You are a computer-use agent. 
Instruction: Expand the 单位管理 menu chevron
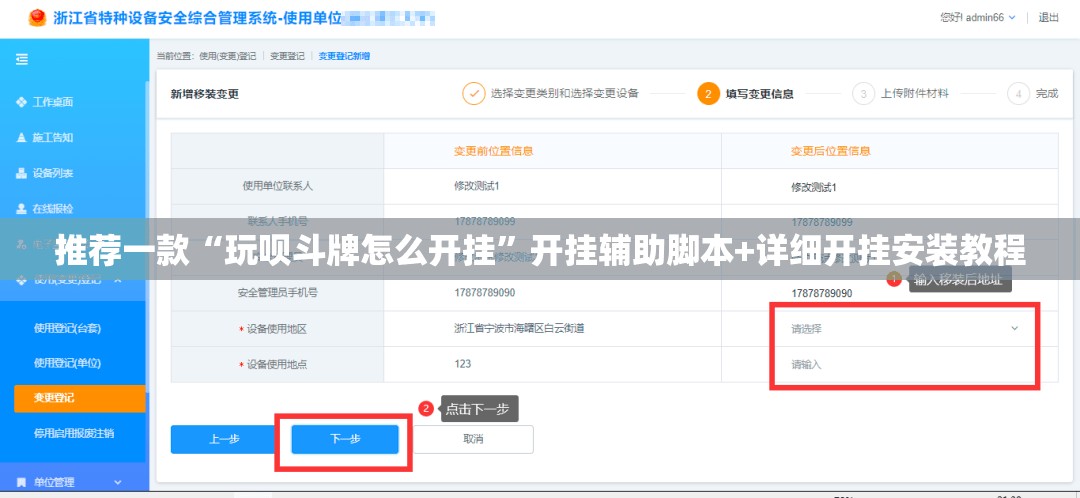[118, 482]
